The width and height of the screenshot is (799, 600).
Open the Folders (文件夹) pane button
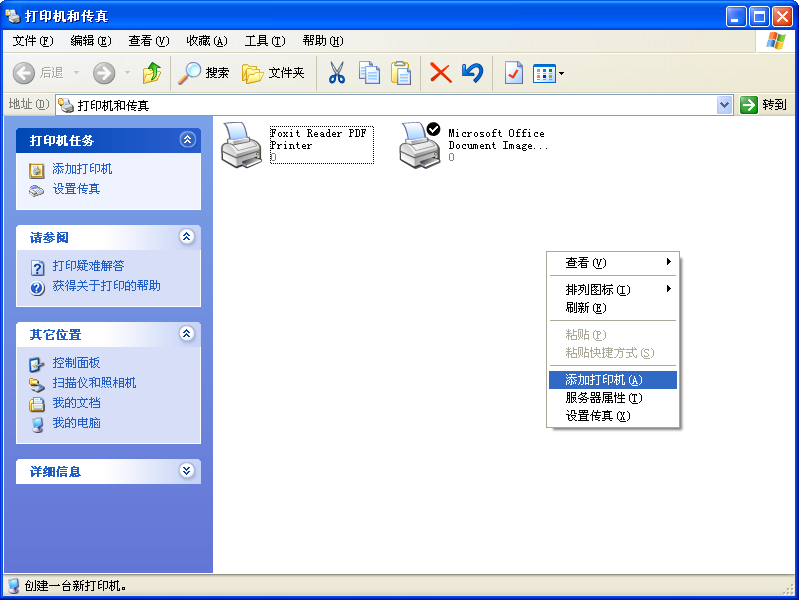click(x=273, y=73)
